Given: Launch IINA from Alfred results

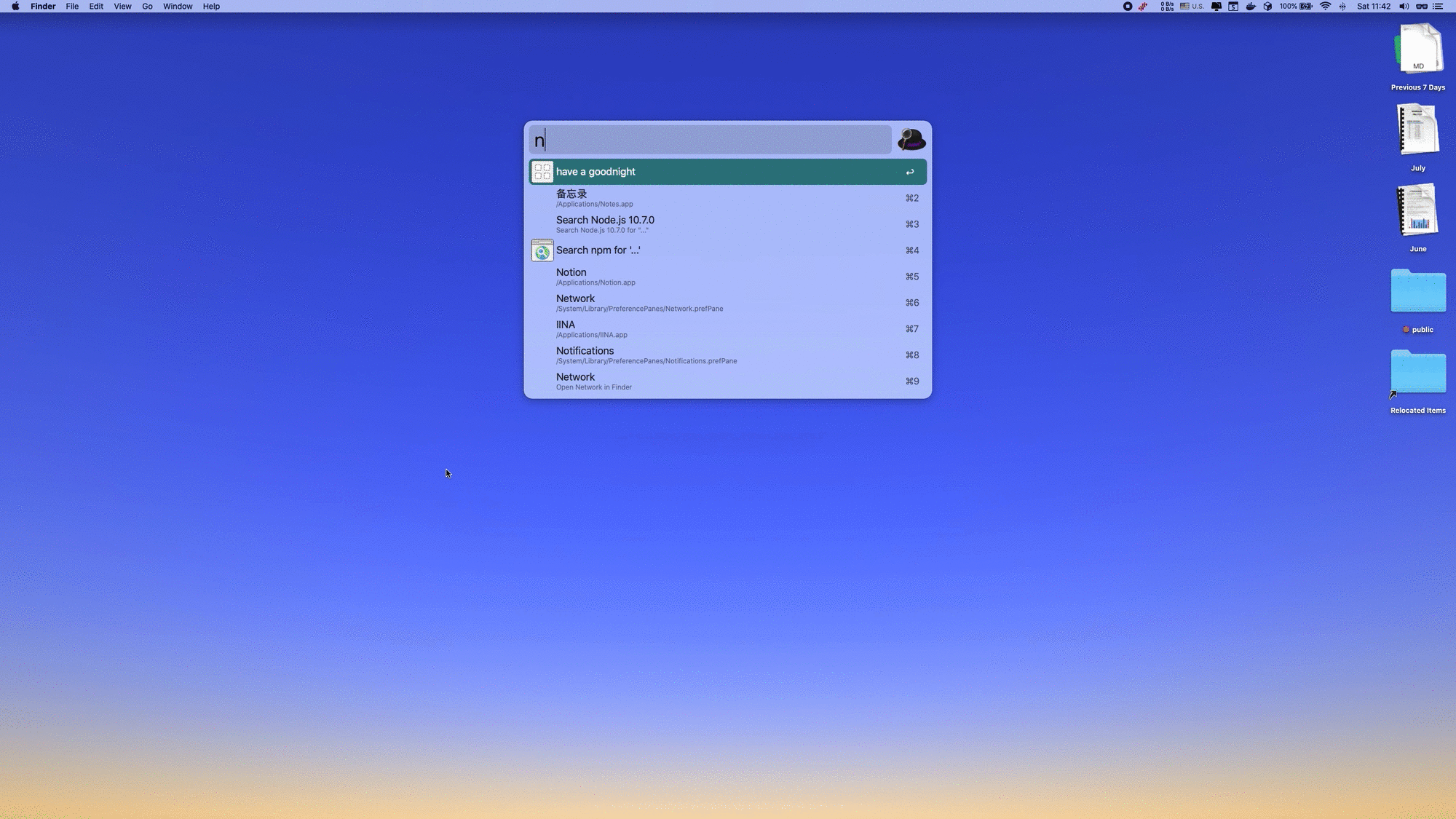Looking at the screenshot, I should coord(727,329).
